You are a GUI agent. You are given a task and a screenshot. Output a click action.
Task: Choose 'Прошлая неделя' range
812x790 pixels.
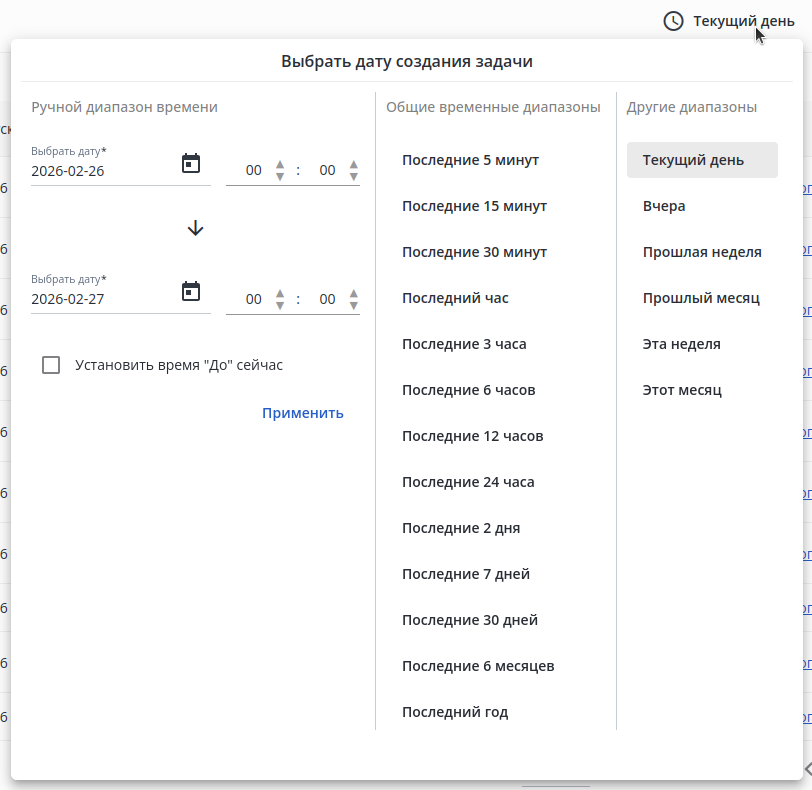coord(702,252)
